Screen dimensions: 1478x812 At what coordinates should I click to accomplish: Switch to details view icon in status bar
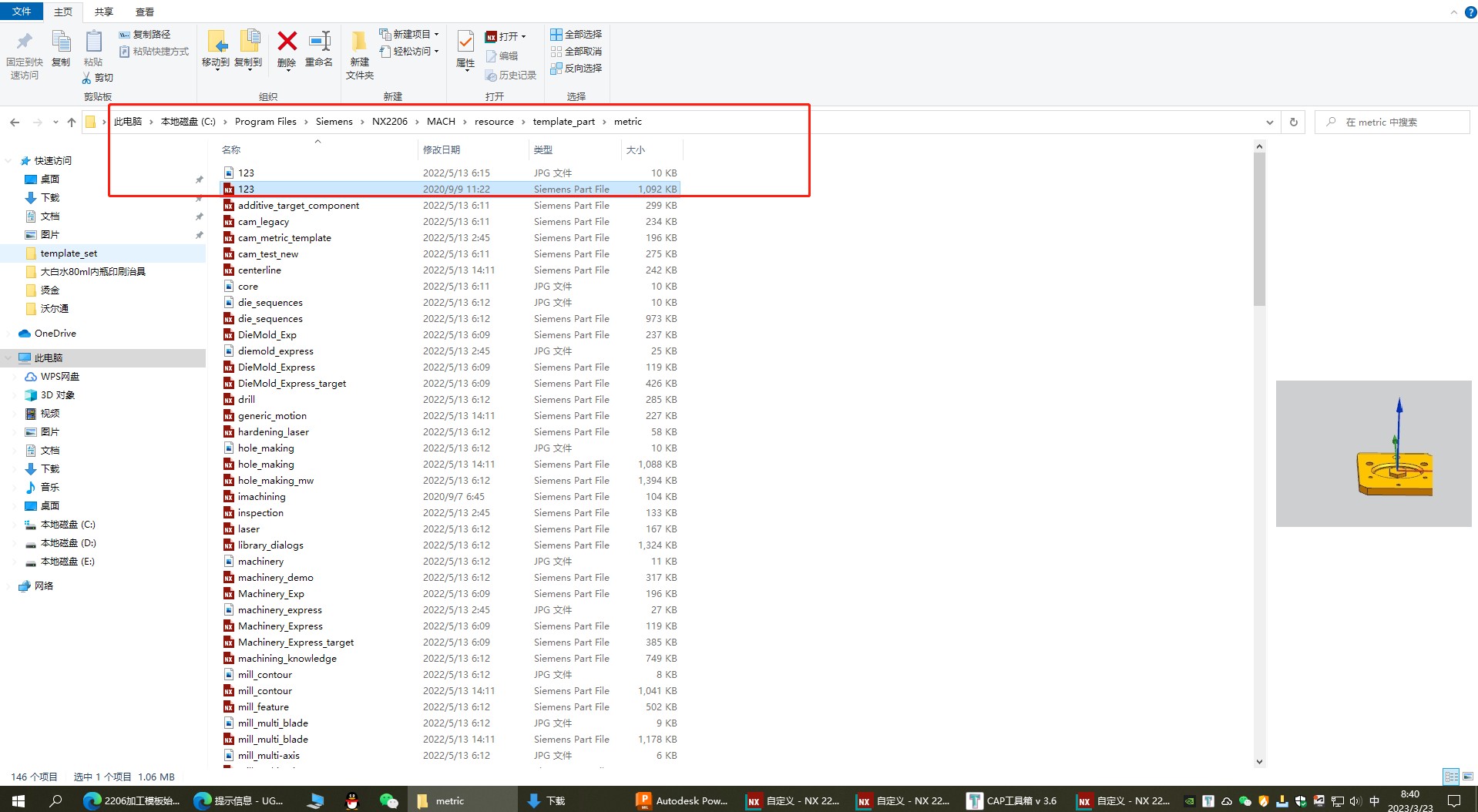coord(1451,777)
